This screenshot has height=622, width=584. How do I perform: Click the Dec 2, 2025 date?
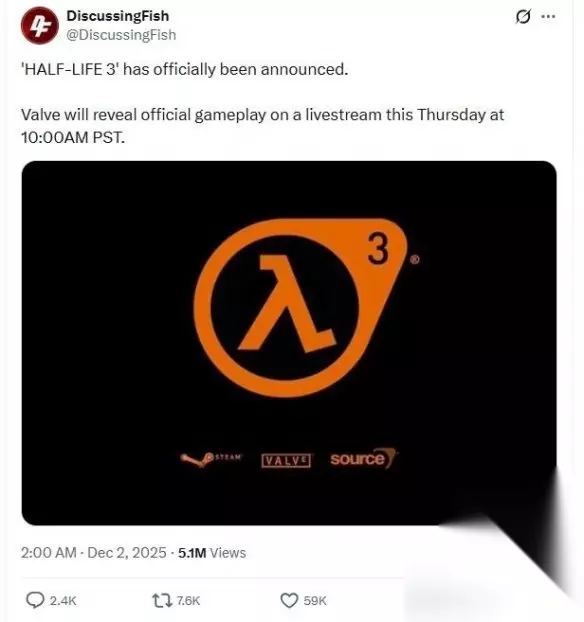(x=127, y=553)
